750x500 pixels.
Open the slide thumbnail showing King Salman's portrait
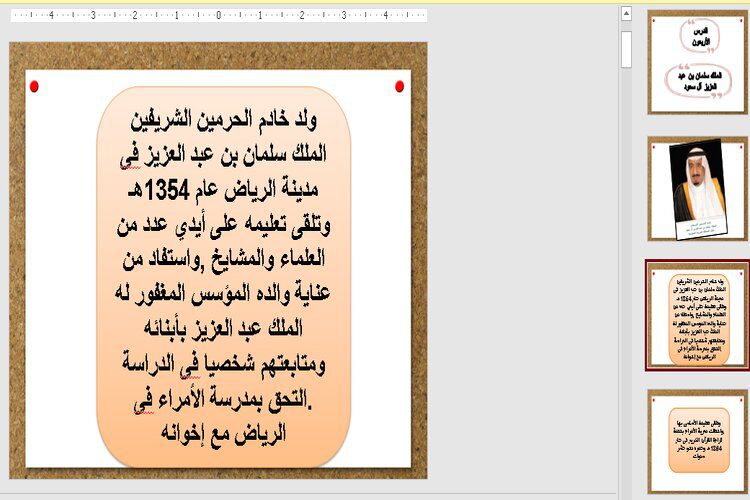[697, 189]
